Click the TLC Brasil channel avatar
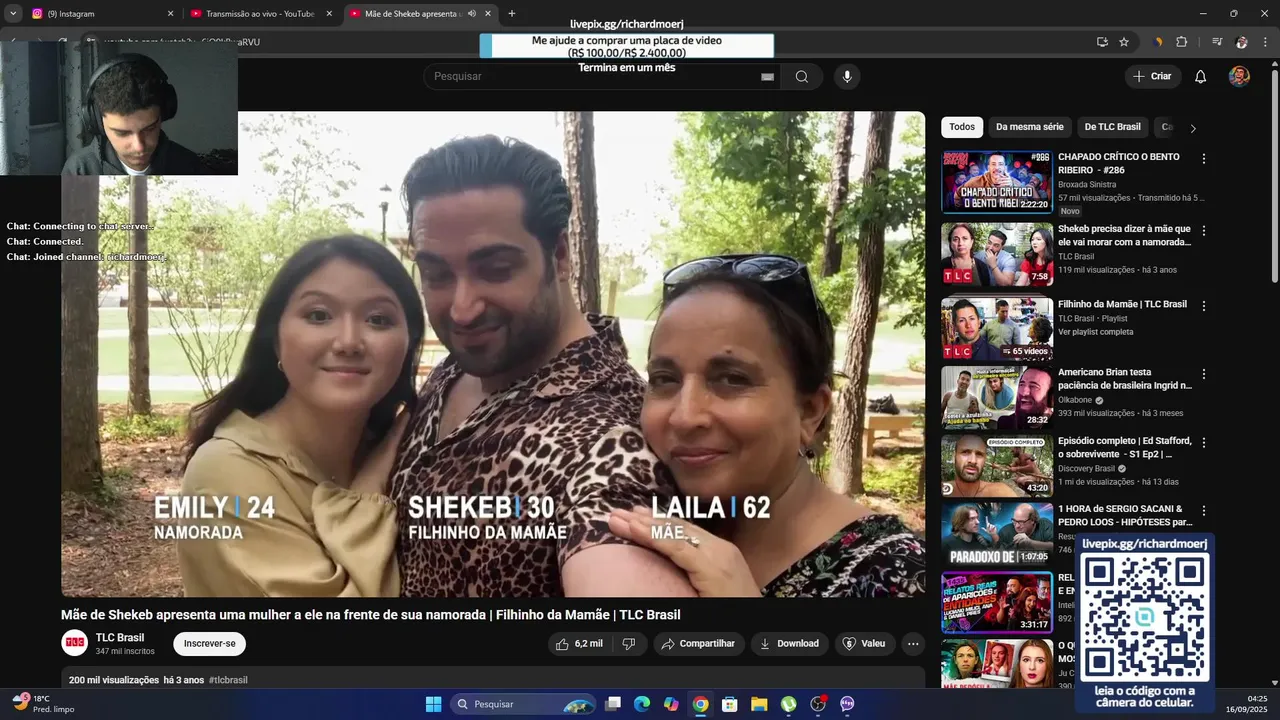The image size is (1280, 720). click(x=75, y=644)
